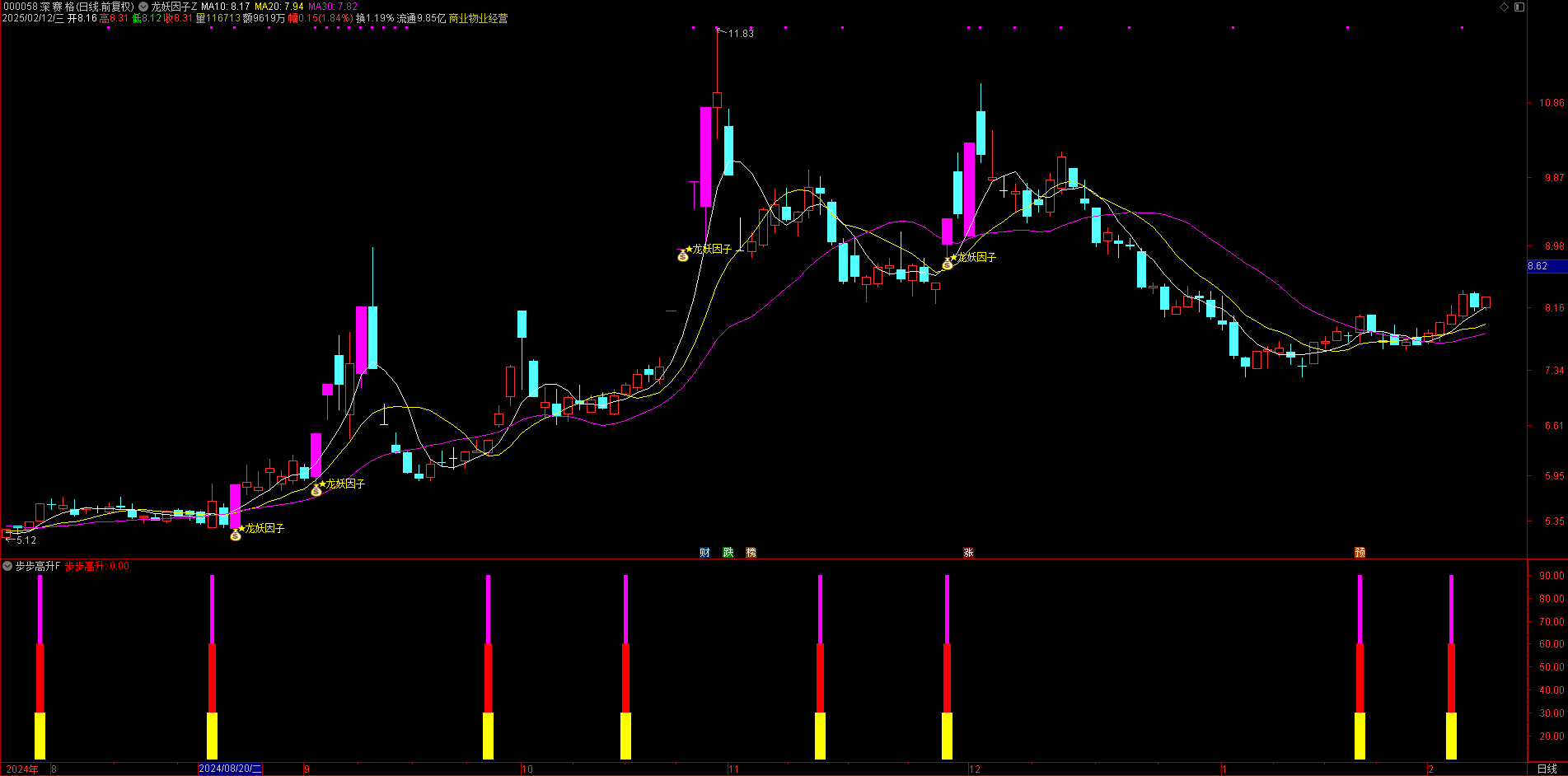Viewport: 1568px width, 776px height.
Task: Click the red 步步高升: 0.00 value
Action: [97, 566]
